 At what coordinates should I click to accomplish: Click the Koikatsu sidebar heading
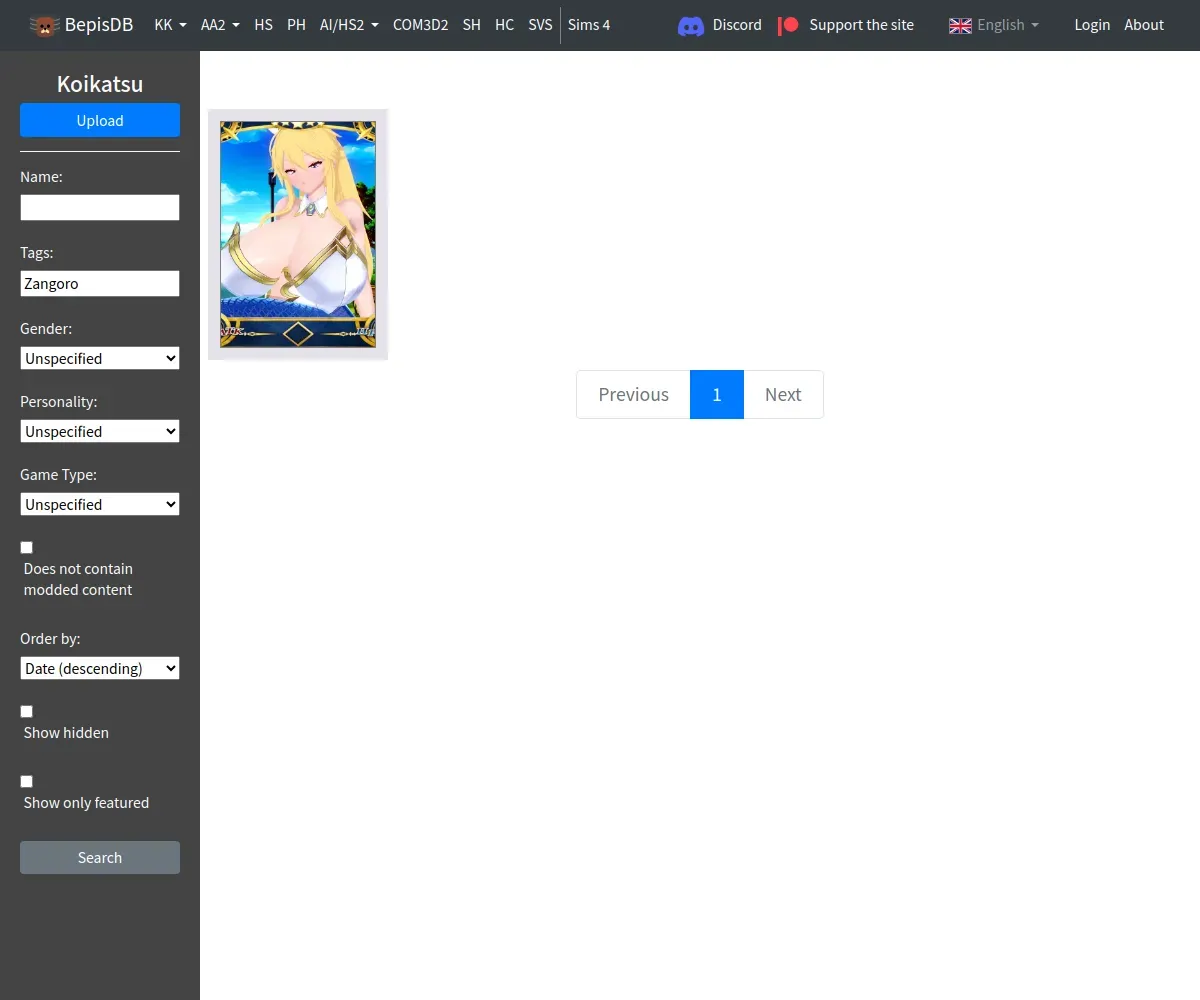tap(100, 84)
